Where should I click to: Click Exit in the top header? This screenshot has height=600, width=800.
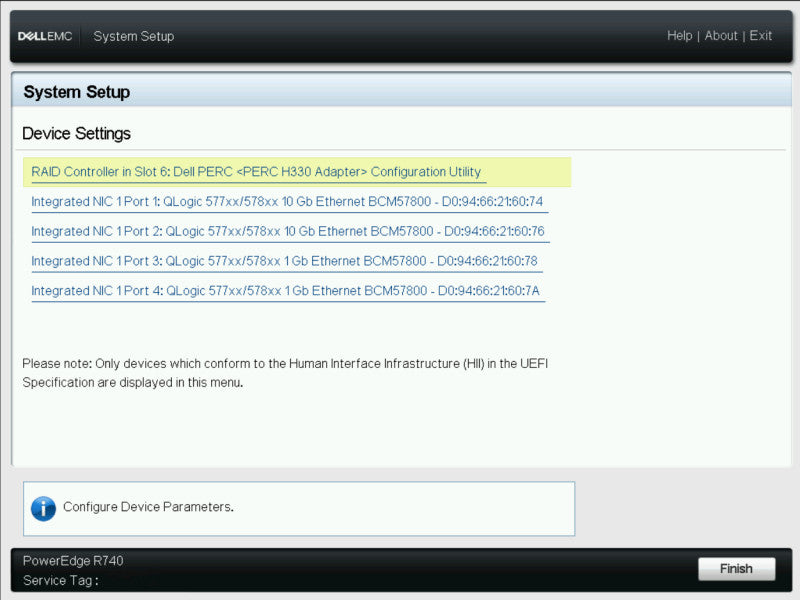click(x=760, y=36)
